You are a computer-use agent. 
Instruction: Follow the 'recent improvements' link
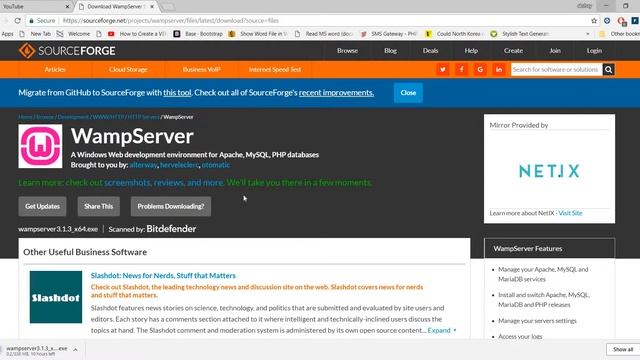point(336,93)
